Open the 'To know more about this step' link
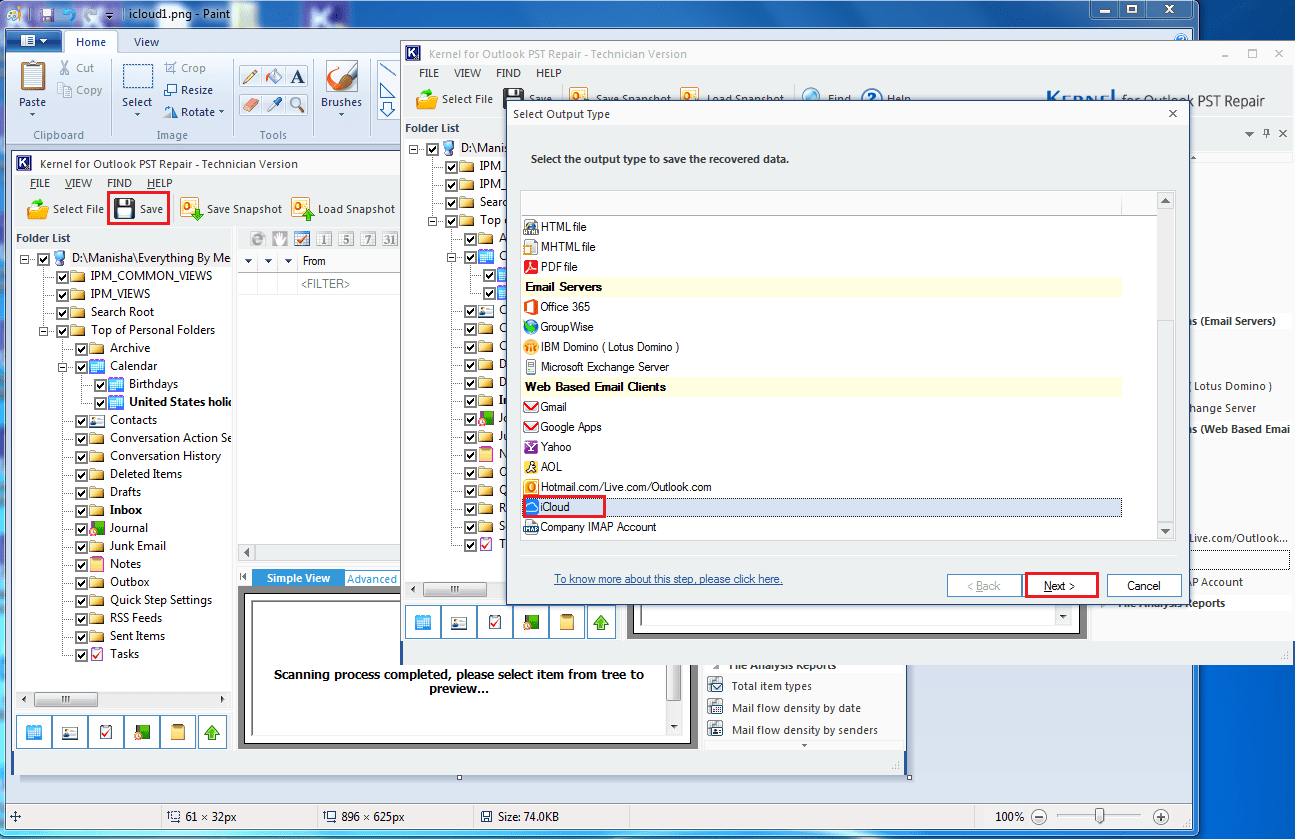 (668, 579)
